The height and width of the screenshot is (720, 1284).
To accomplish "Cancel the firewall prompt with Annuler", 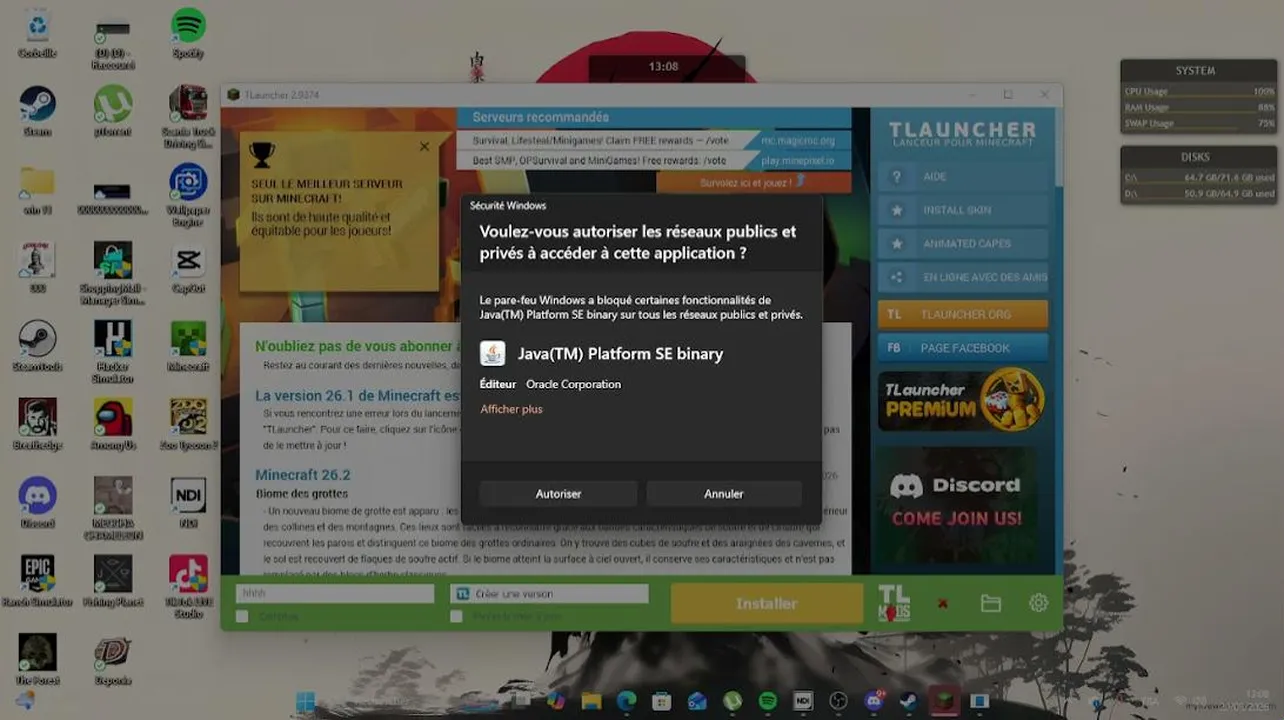I will coord(724,493).
